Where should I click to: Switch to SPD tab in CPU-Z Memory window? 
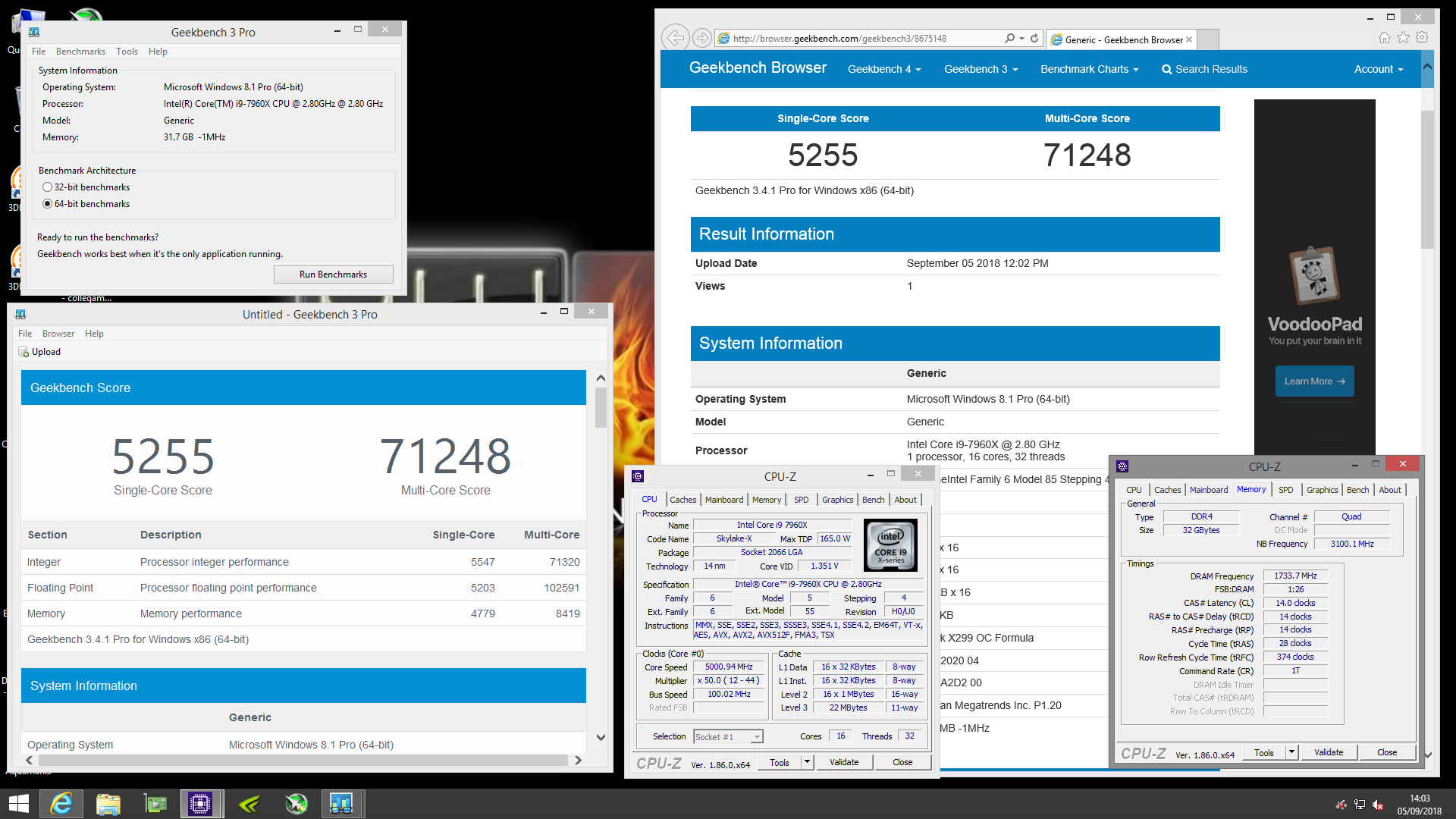(1286, 490)
